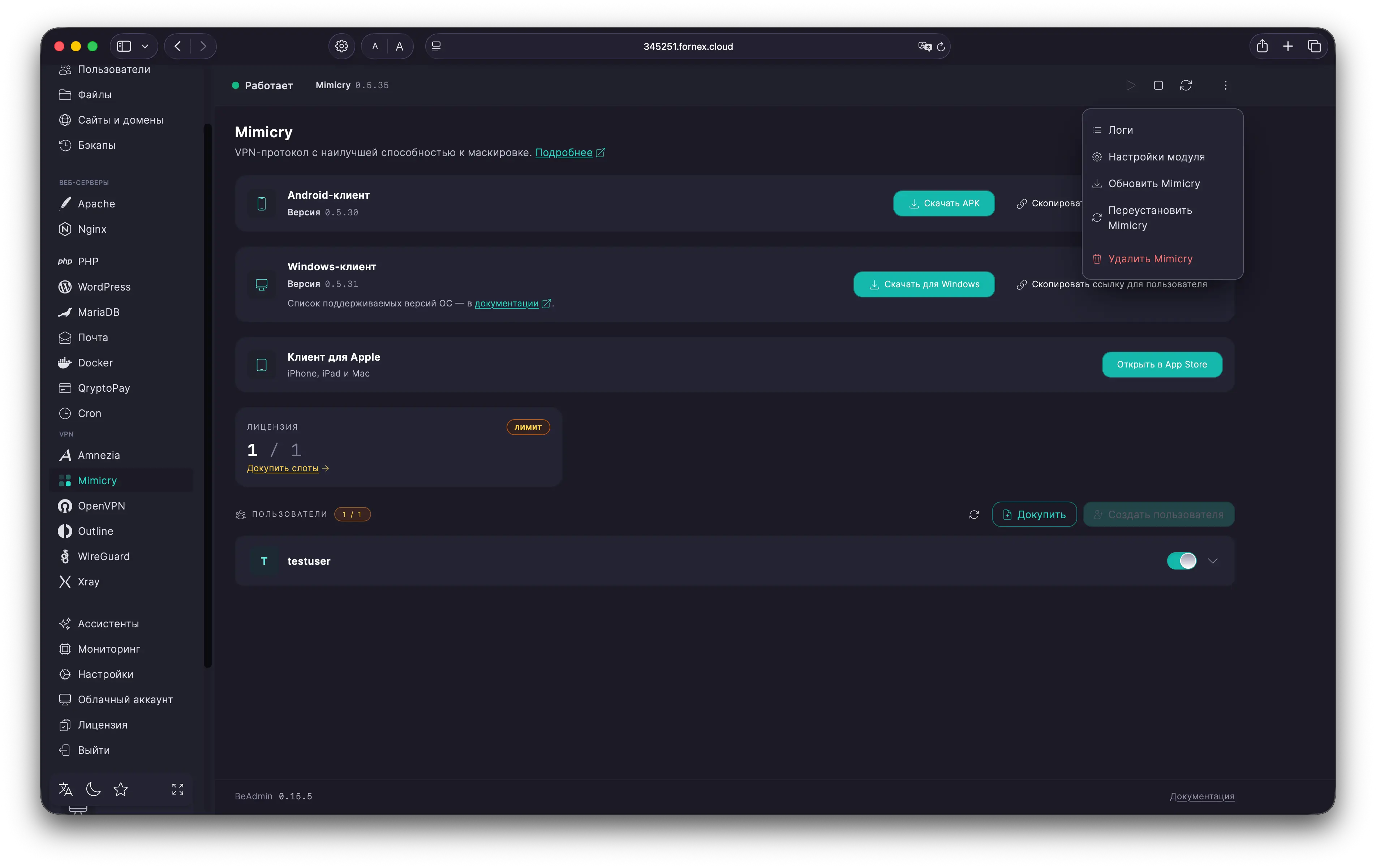Select Переустановить Mimicry menu entry
Image resolution: width=1376 pixels, height=868 pixels.
click(1162, 218)
